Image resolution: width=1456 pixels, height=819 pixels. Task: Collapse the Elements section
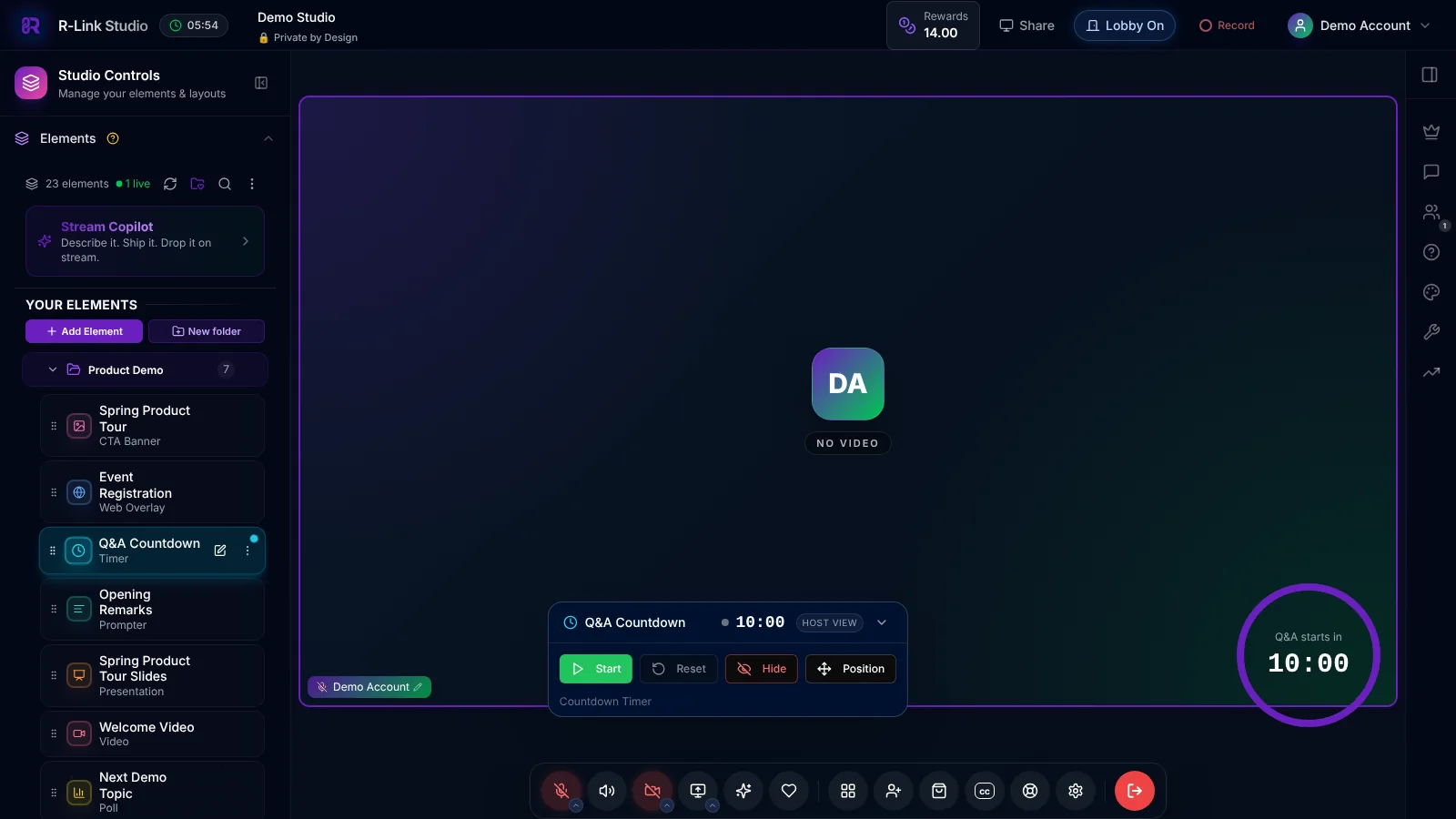point(268,138)
